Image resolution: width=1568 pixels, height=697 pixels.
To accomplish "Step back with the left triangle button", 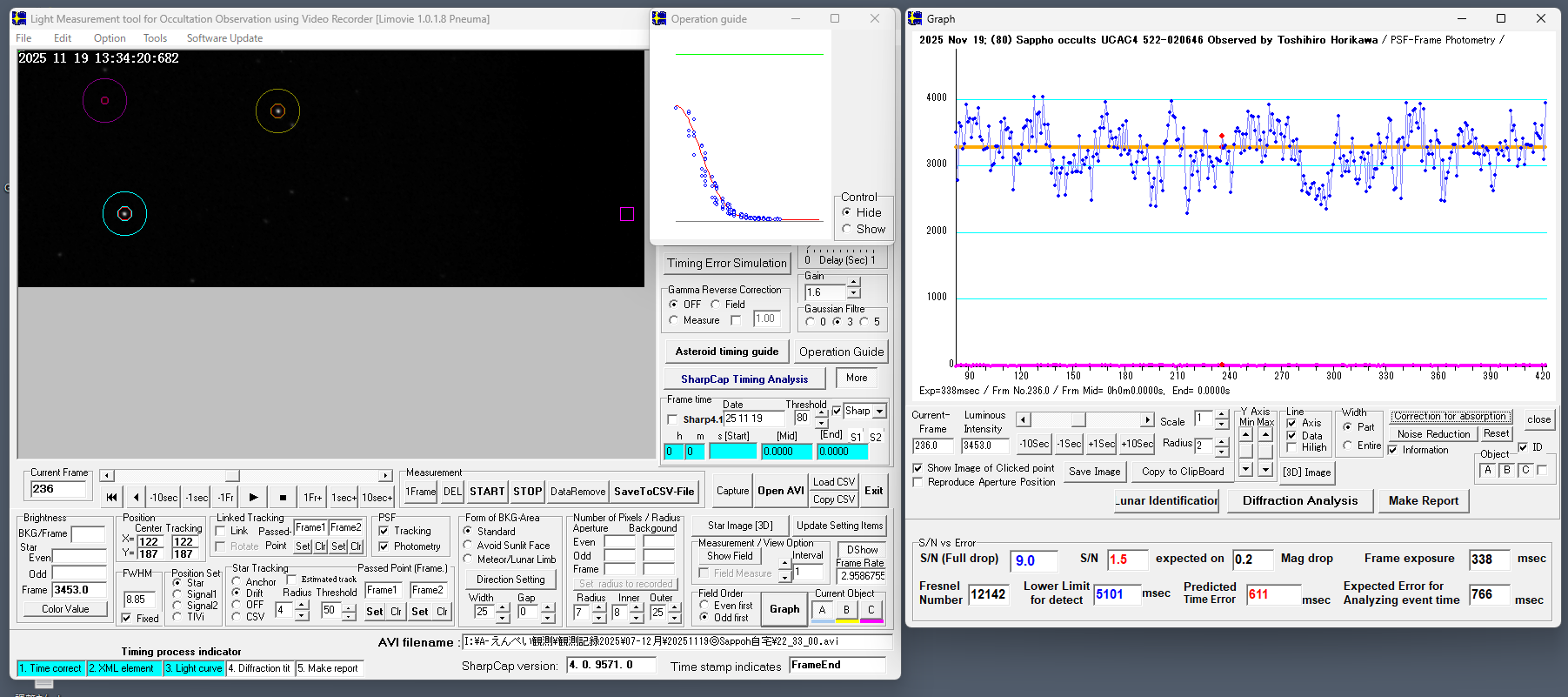I will pos(137,497).
